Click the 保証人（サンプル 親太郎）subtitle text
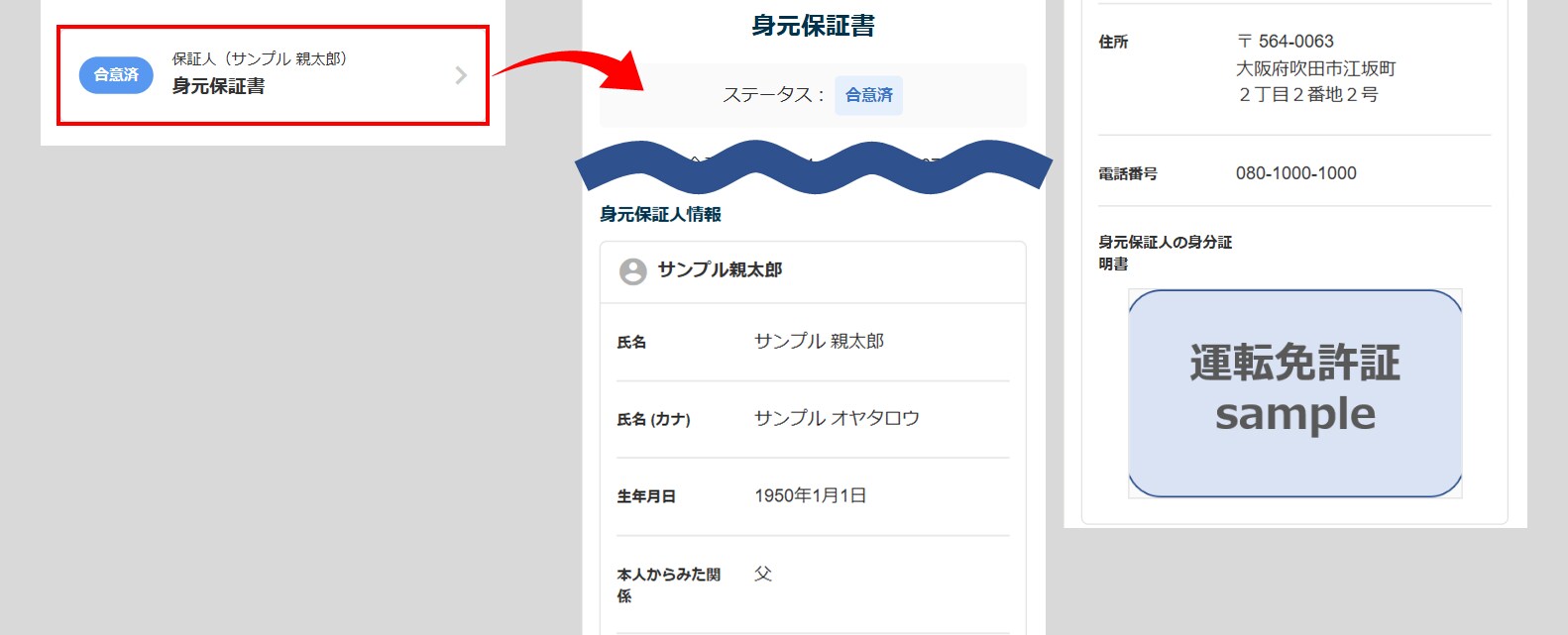The width and height of the screenshot is (1568, 635). point(260,59)
